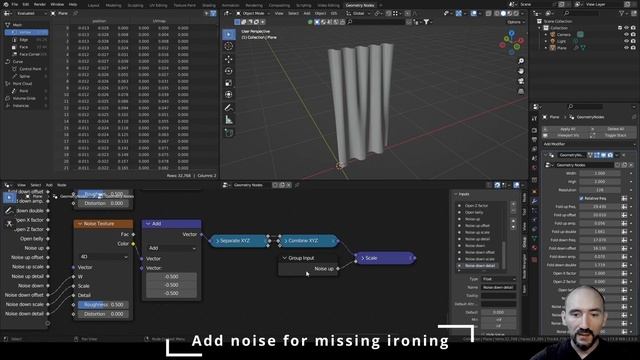Image resolution: width=640 pixels, height=360 pixels.
Task: Open the node editor Add menu
Action: tap(49, 185)
